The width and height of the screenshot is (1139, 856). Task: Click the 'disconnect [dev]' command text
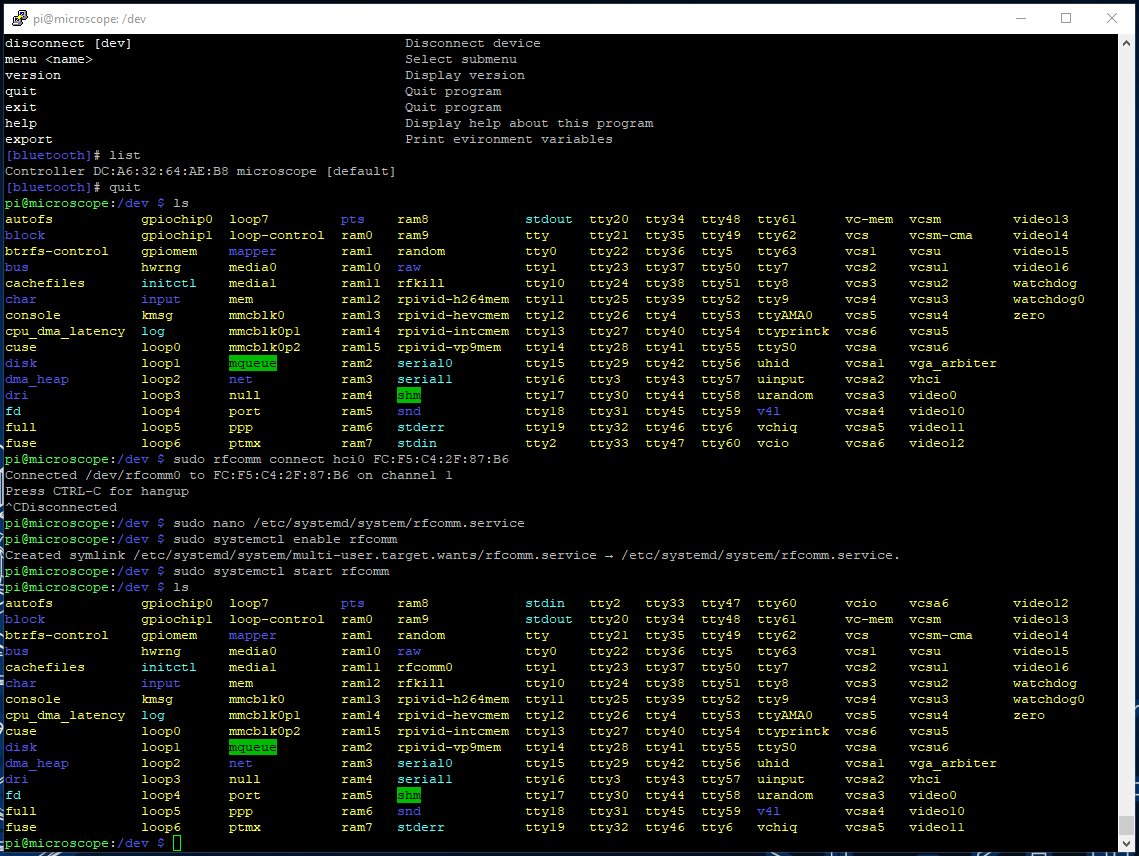[x=68, y=44]
